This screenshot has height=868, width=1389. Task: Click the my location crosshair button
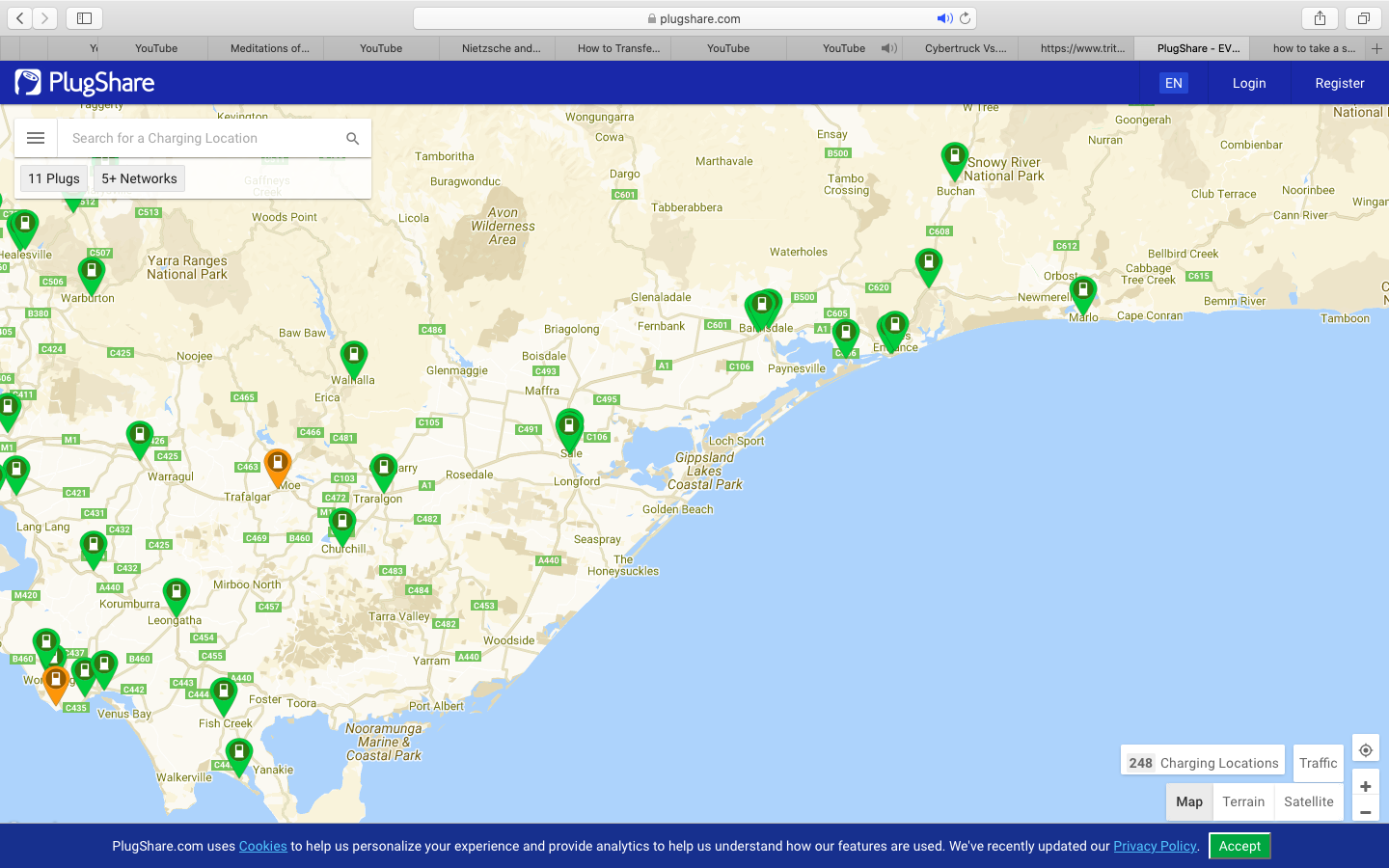(x=1366, y=749)
